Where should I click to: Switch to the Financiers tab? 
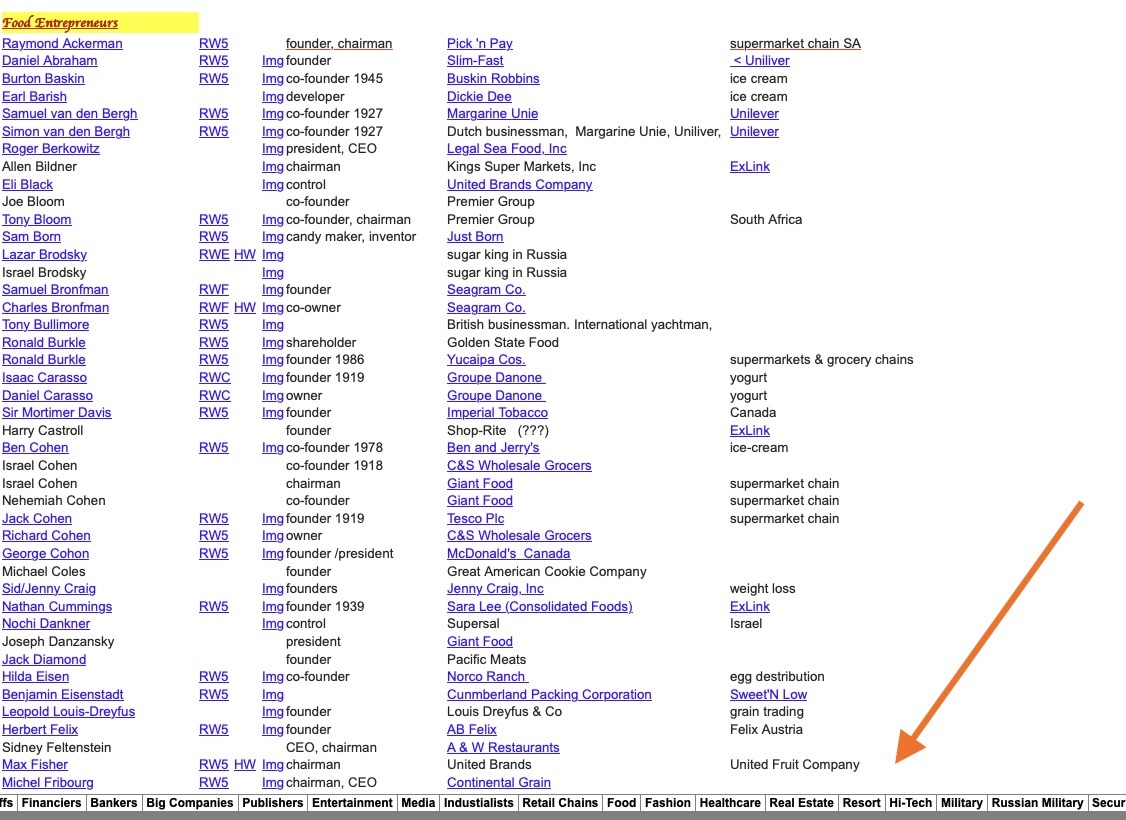52,803
